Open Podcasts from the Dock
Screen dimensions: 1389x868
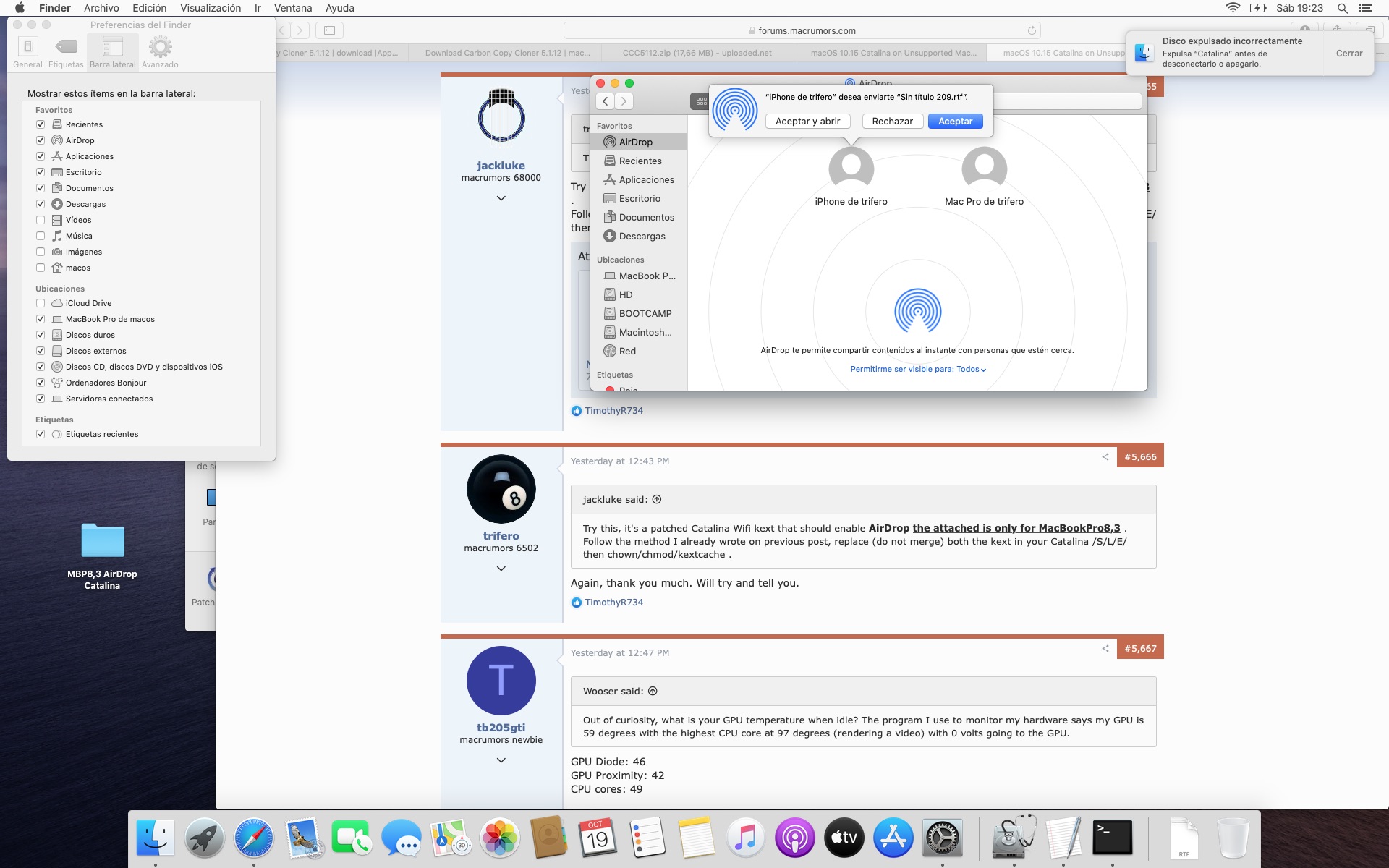(x=794, y=838)
